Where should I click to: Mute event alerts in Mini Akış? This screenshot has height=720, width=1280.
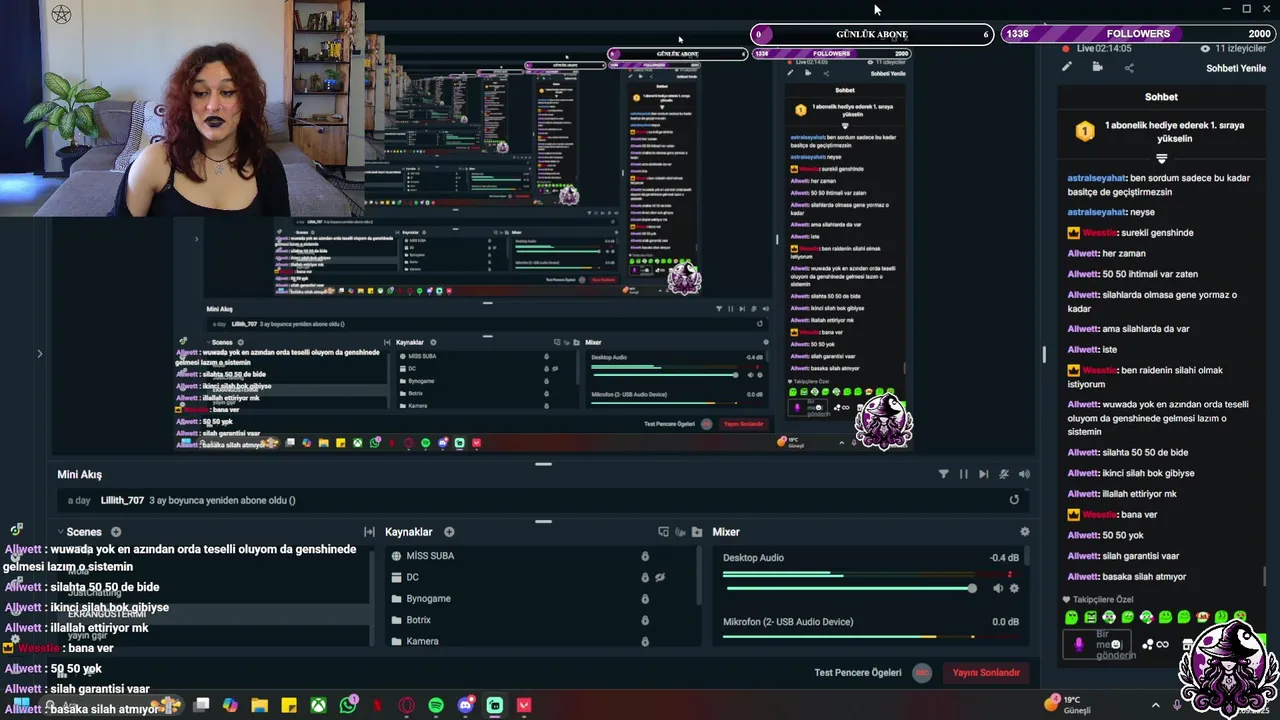pos(1004,474)
